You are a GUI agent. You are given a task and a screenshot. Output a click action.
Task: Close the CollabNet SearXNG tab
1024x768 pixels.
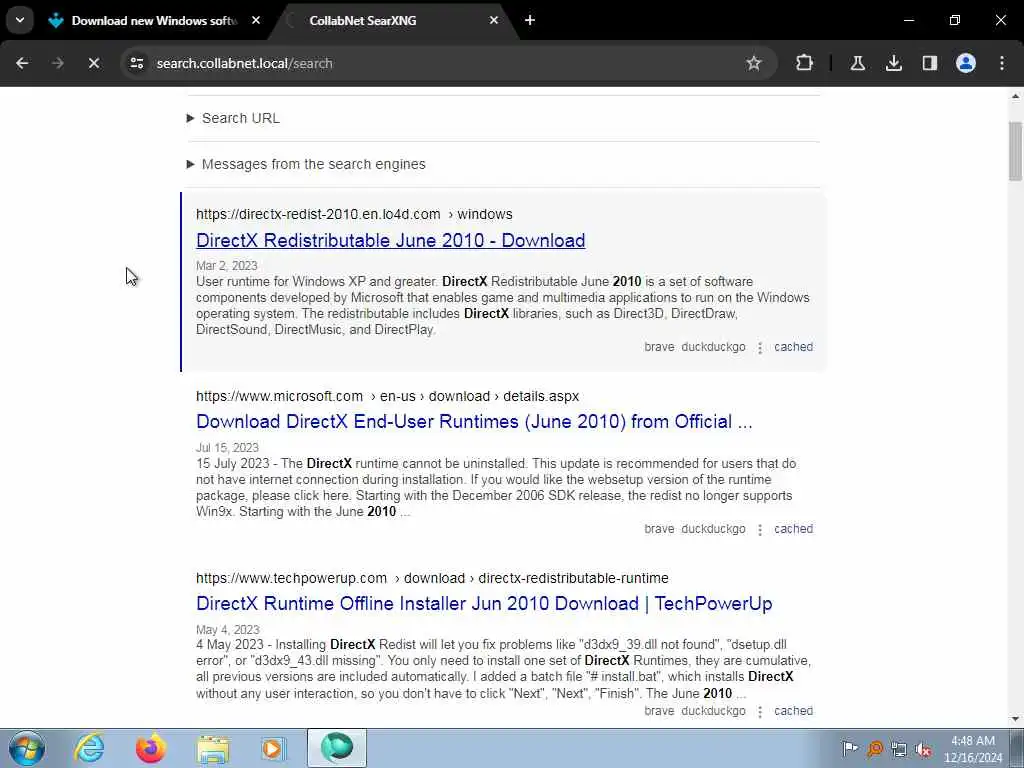coord(494,21)
